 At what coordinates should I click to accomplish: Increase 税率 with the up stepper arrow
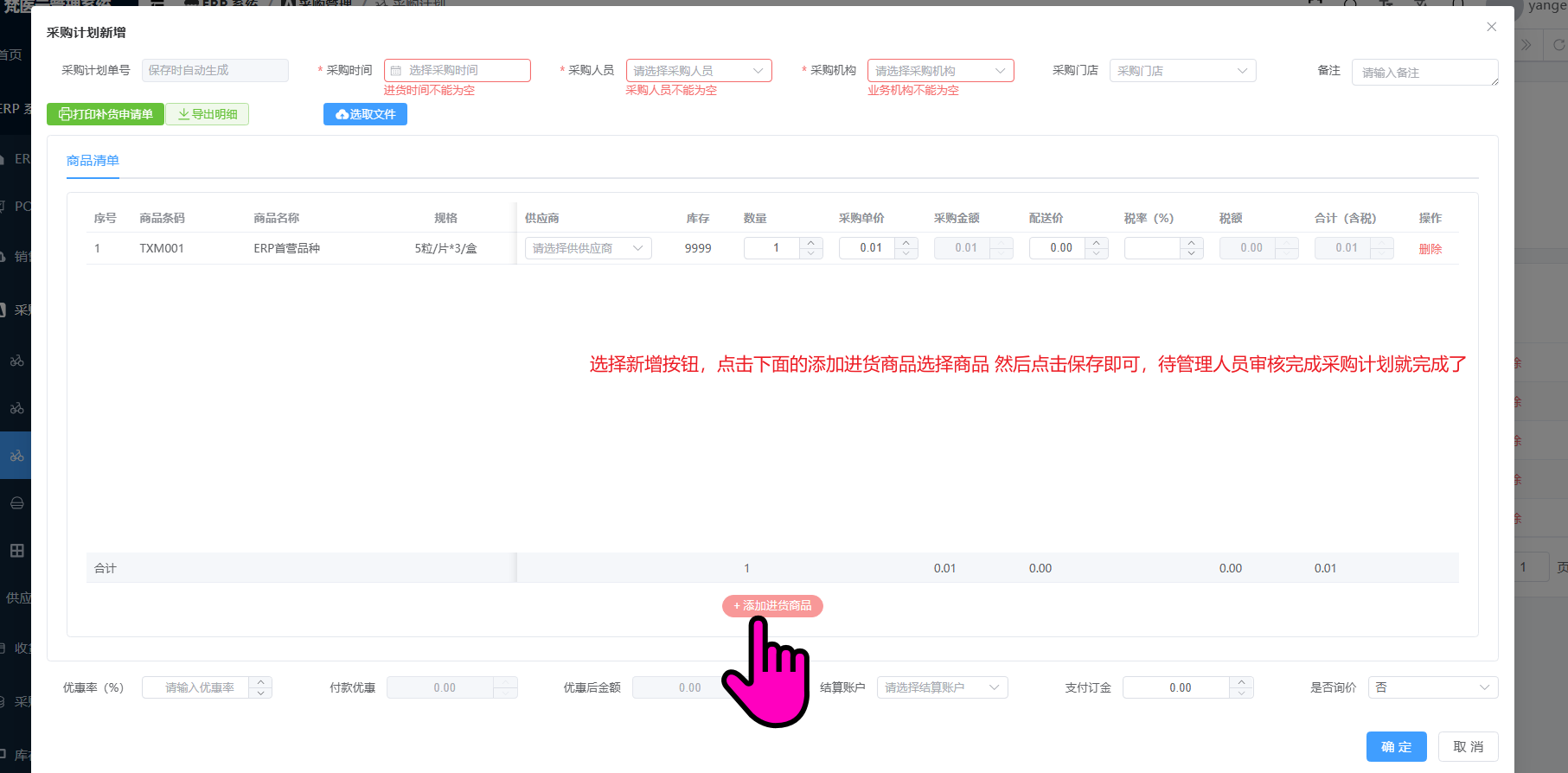[x=1192, y=243]
